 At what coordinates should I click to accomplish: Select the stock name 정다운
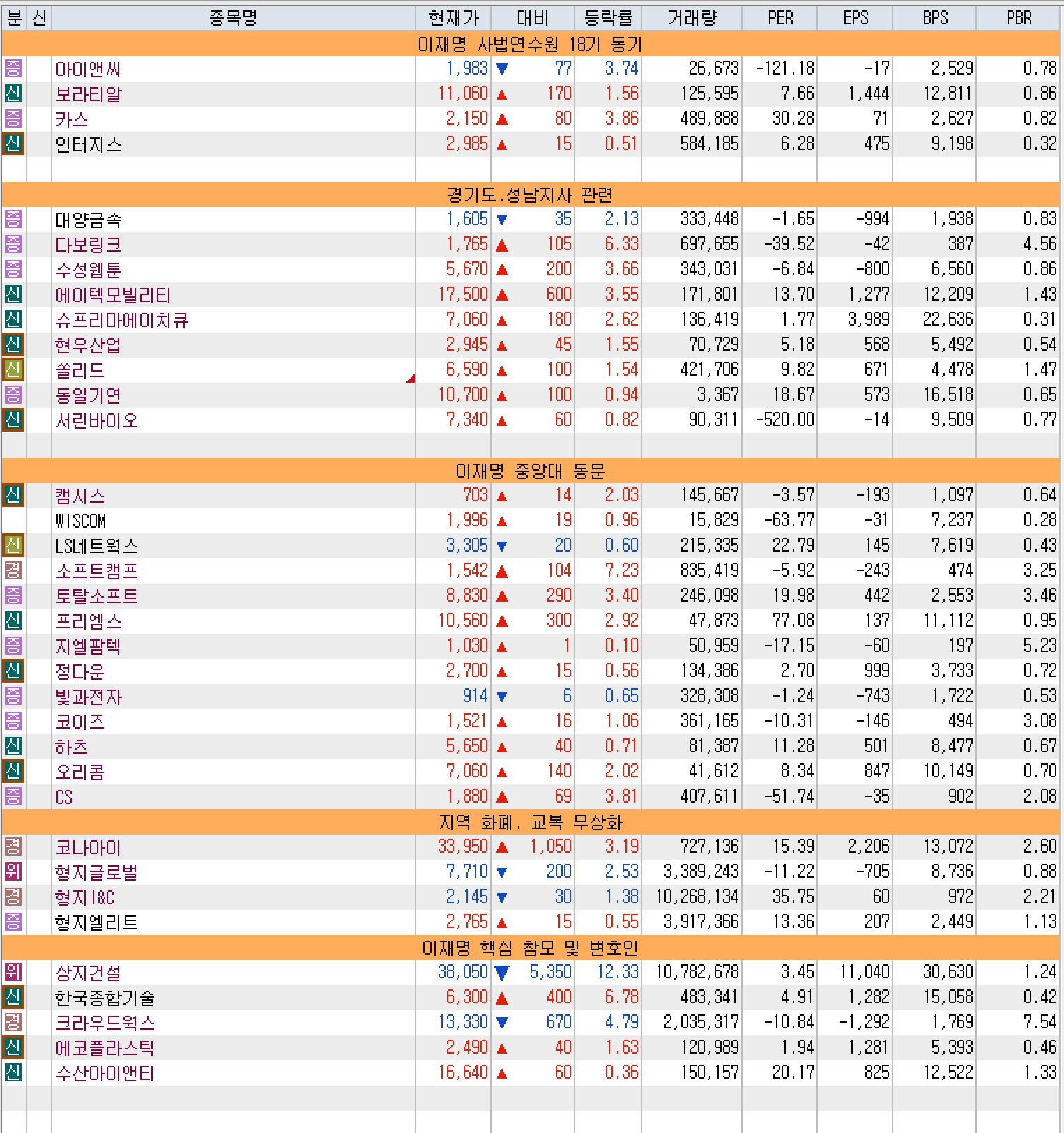(x=79, y=672)
